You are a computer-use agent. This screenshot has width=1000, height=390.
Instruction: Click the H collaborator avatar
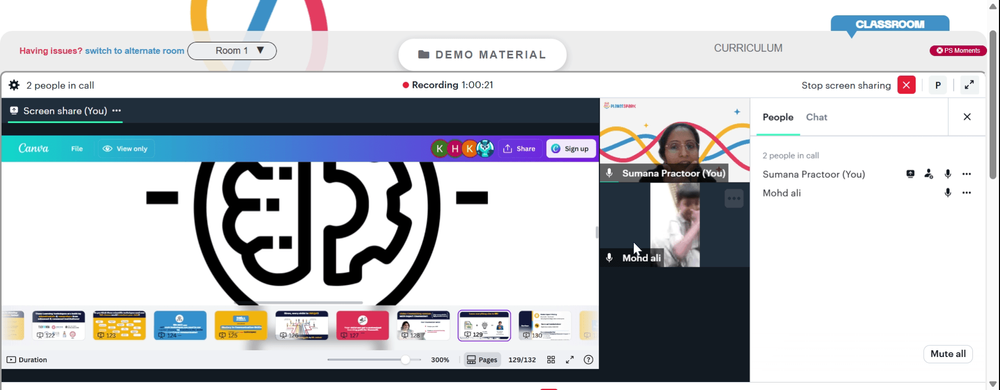[454, 148]
